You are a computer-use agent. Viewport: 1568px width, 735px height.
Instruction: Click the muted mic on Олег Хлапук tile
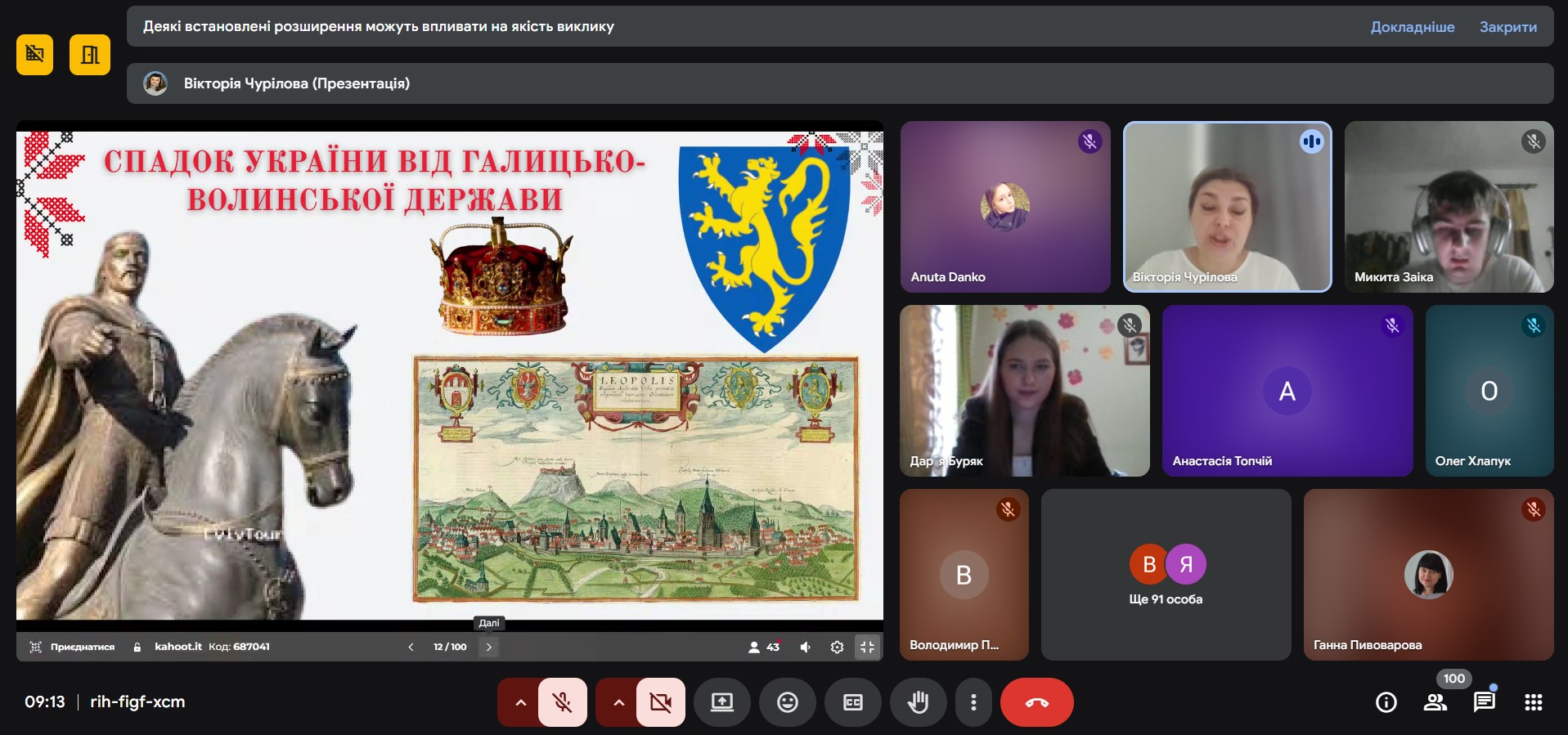pyautogui.click(x=1534, y=325)
